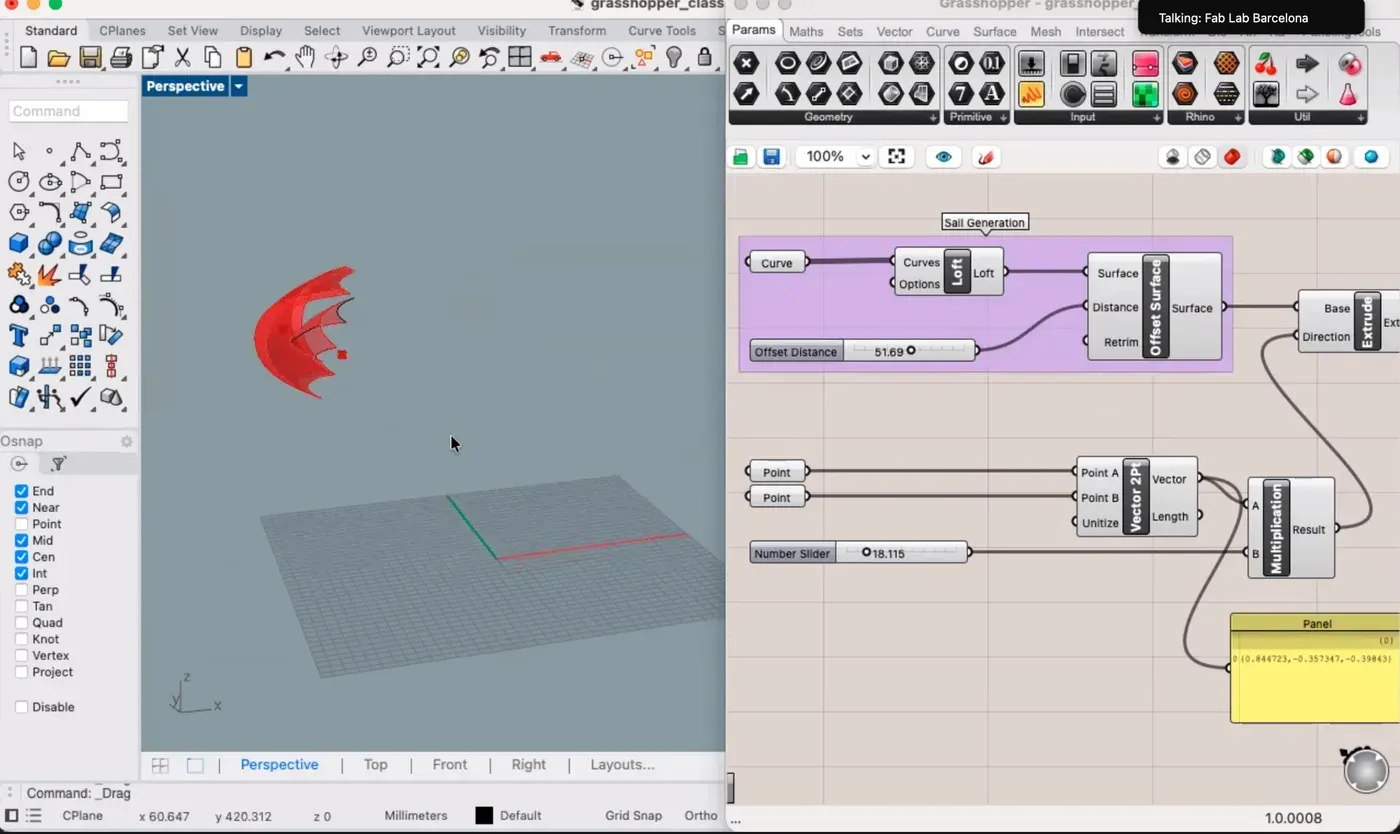Viewport: 1400px width, 834px height.
Task: Click the Print icon in Rhino toolbar
Action: 121,57
